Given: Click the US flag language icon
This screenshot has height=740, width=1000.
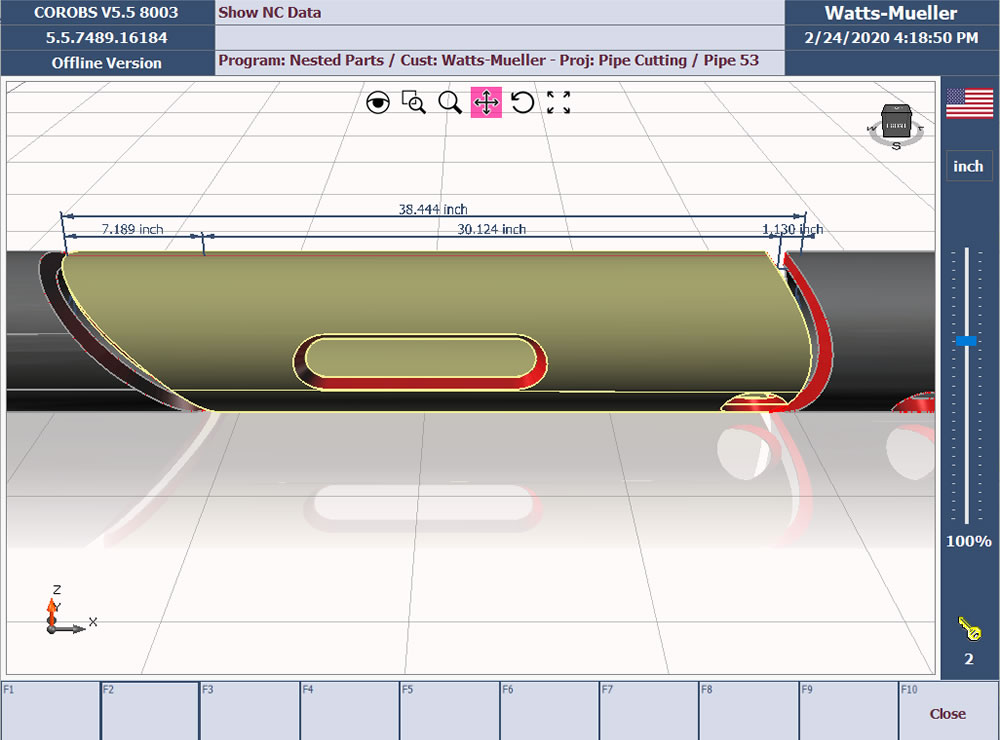Looking at the screenshot, I should (968, 104).
